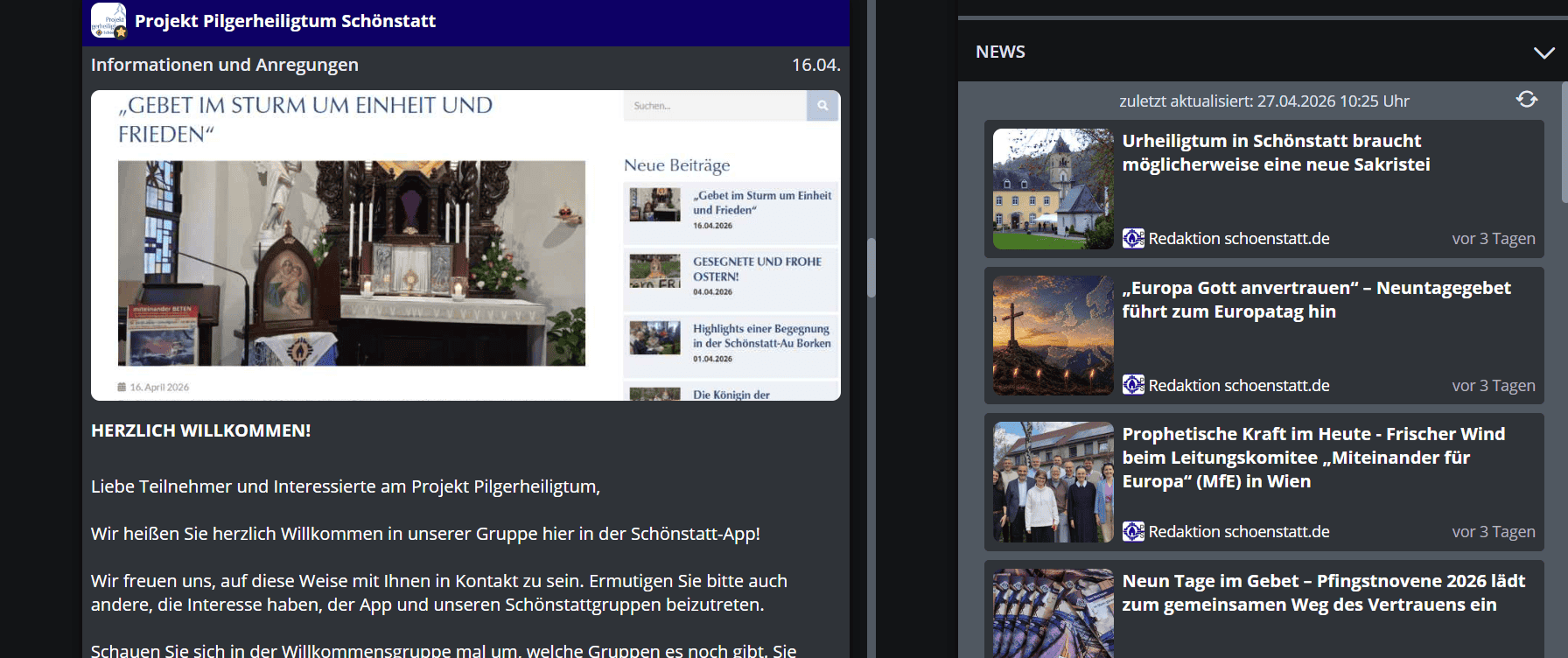Click the NEWS panel header label
1568x658 pixels.
point(1000,52)
